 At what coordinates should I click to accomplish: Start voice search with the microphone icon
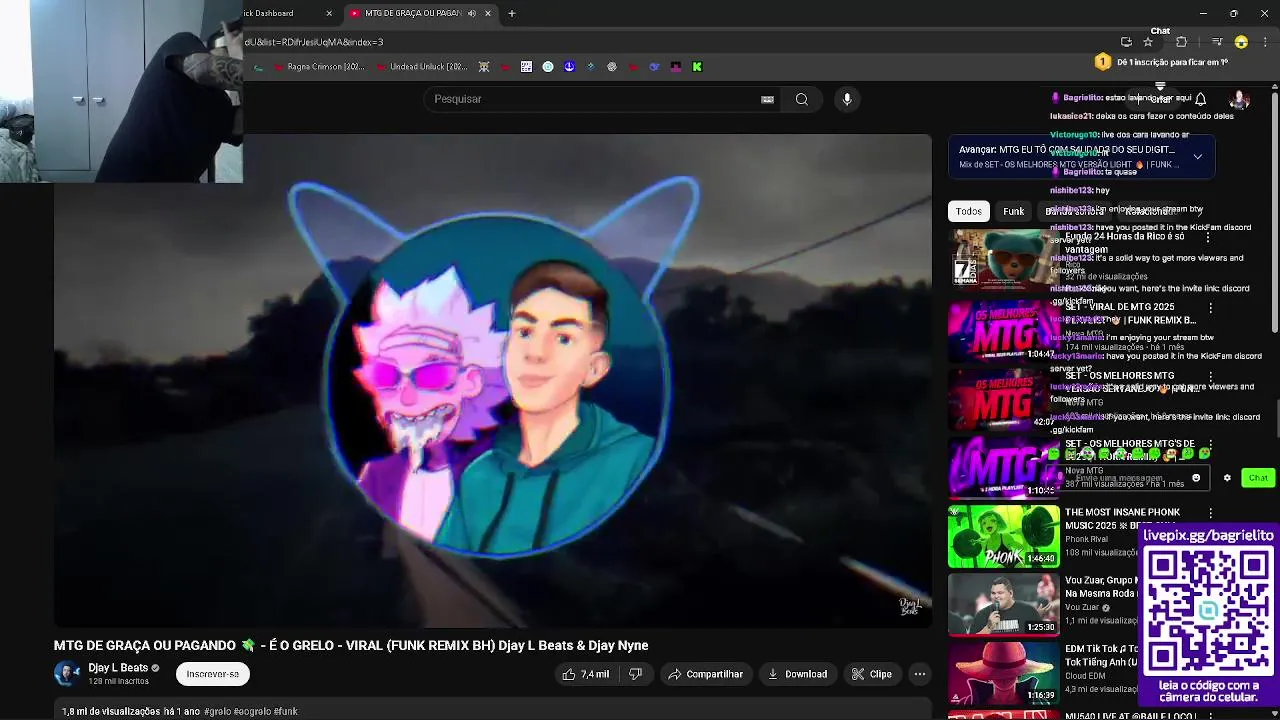(847, 99)
